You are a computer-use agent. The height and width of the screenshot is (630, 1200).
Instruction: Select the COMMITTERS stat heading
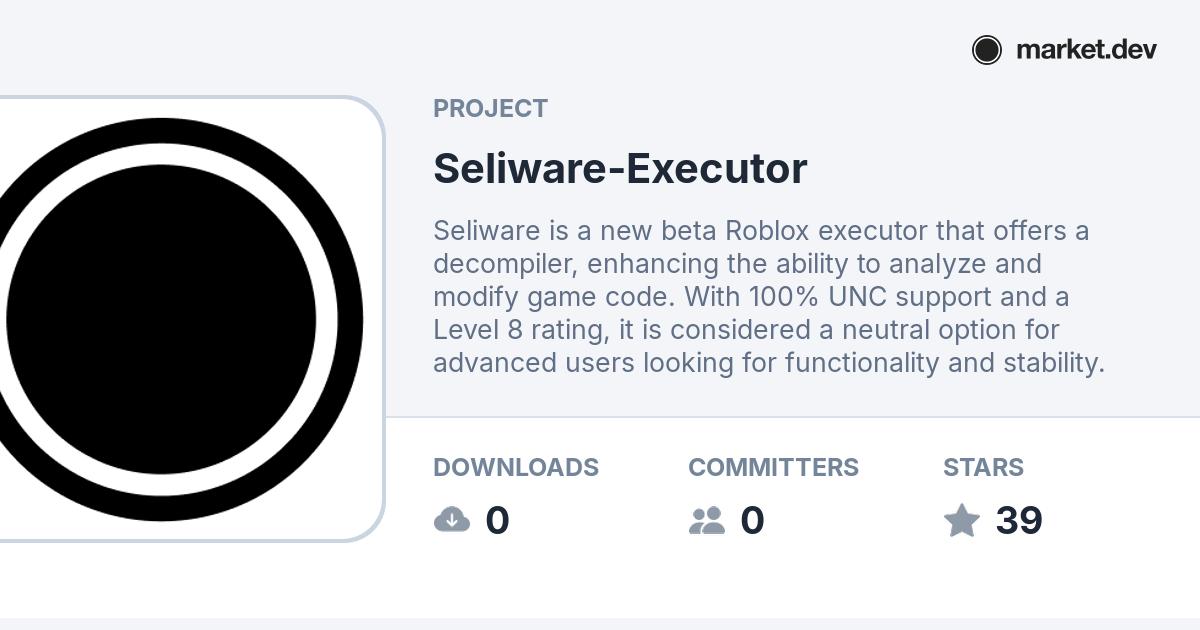click(773, 467)
